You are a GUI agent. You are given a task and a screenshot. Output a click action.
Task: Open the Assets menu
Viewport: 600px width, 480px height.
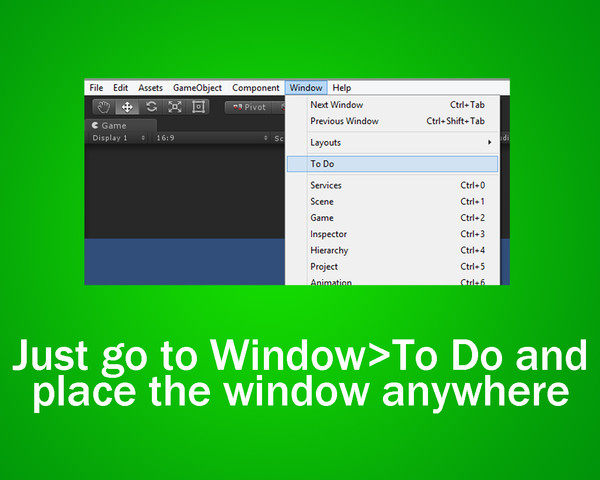click(150, 88)
